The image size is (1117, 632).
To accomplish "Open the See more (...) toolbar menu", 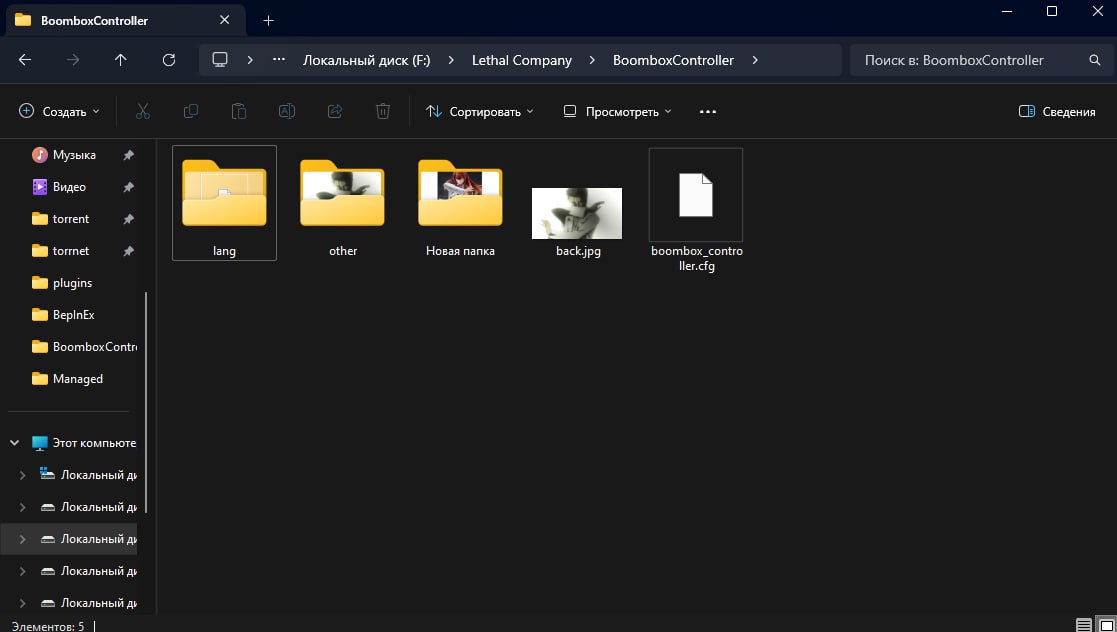I will click(x=708, y=111).
